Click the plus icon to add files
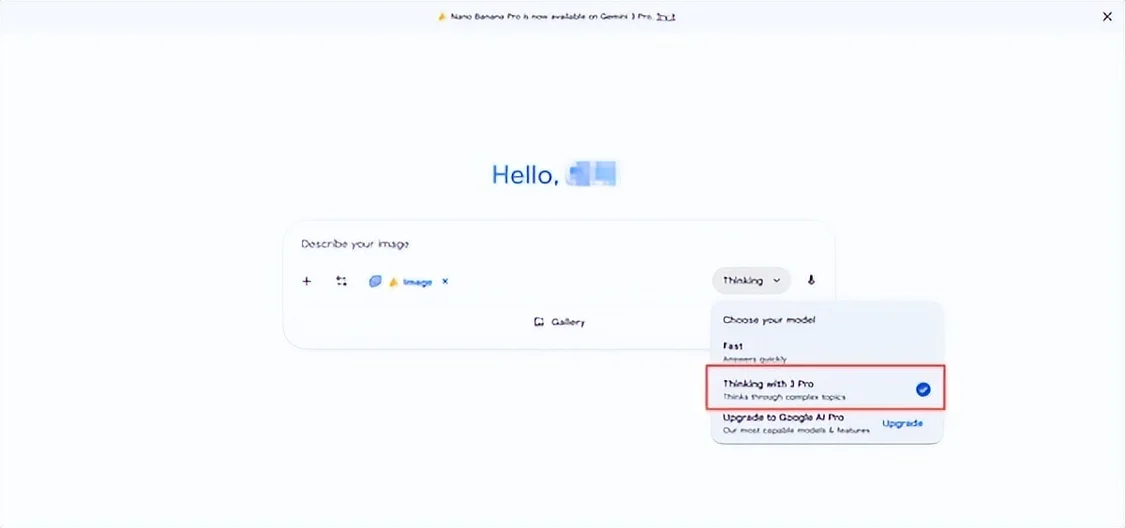Screen dimensions: 1125x528 pyautogui.click(x=307, y=281)
